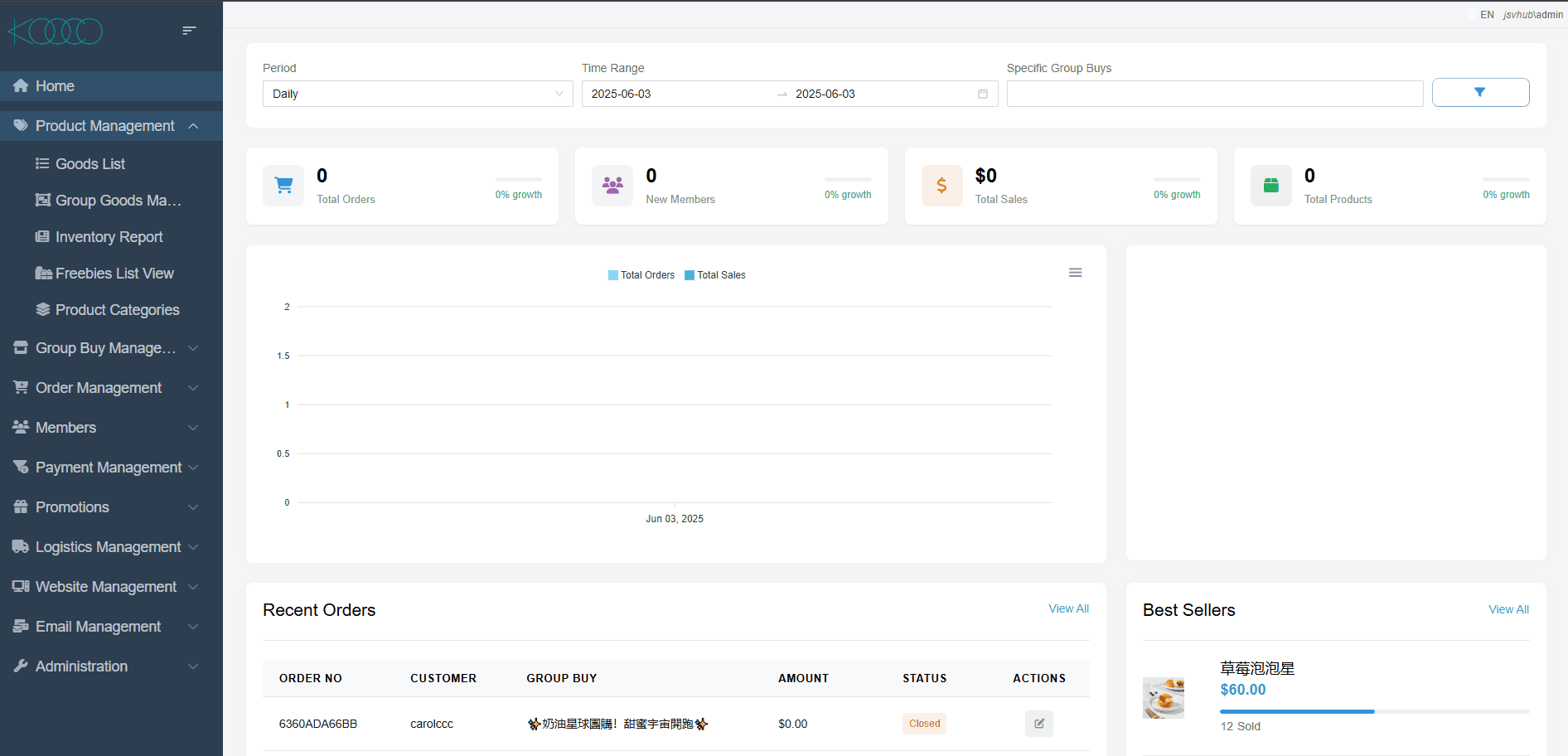Open the calendar icon in Time Range
The height and width of the screenshot is (756, 1568).
982,94
